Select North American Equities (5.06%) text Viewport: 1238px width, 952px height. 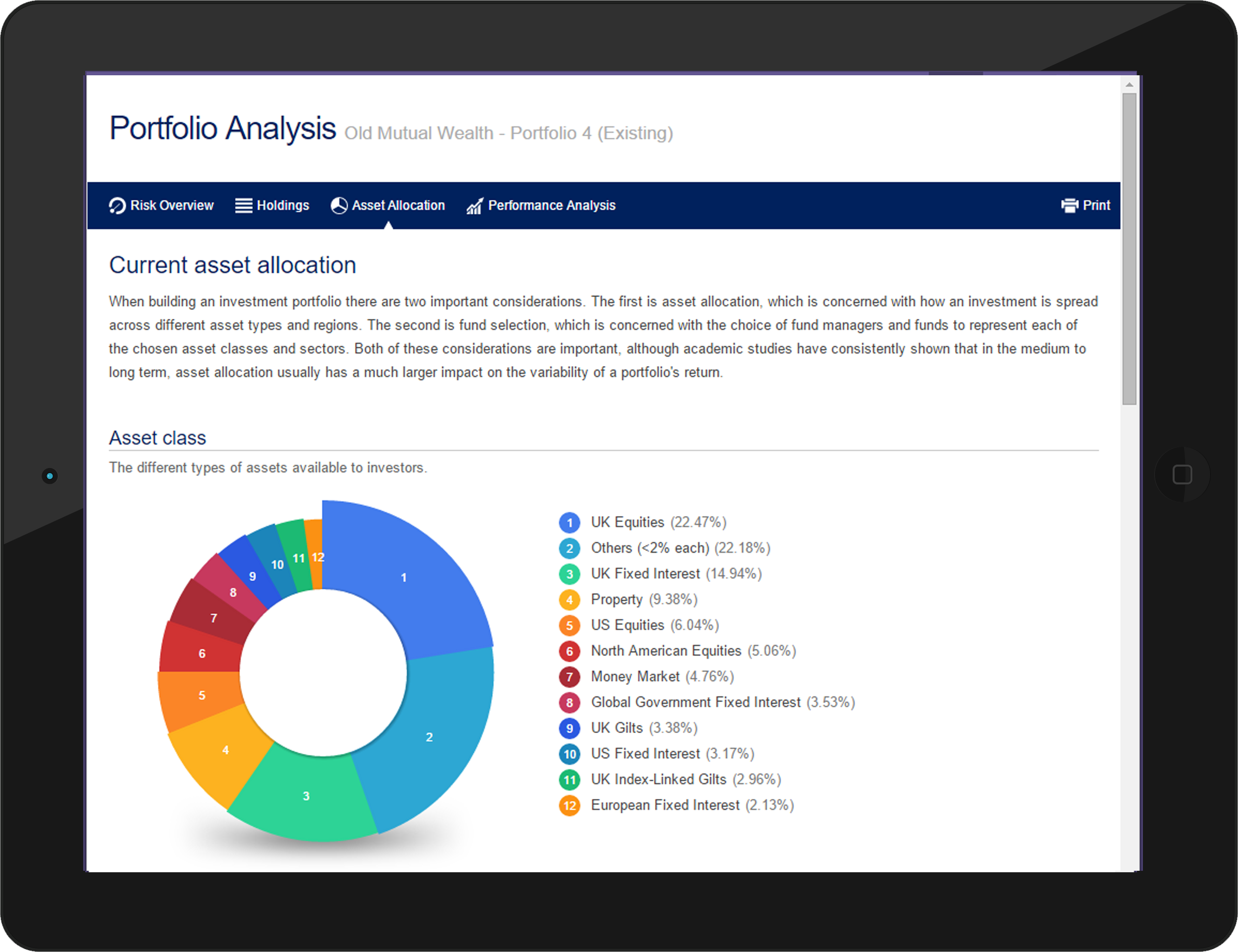693,651
